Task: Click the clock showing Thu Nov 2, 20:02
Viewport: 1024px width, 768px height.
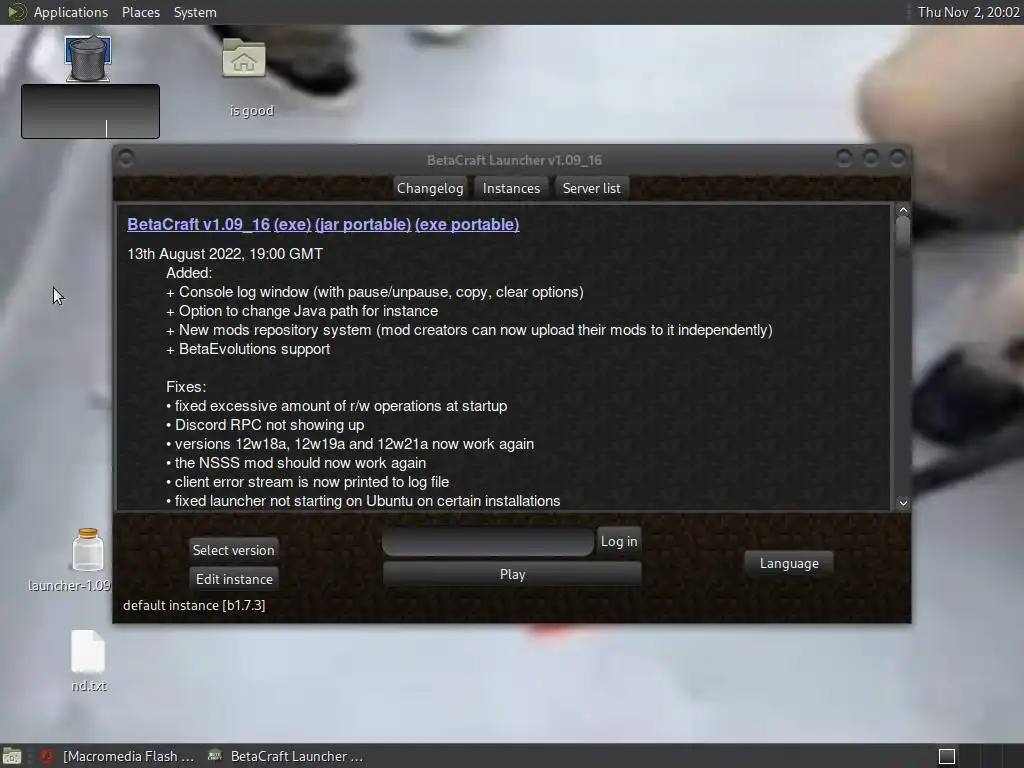Action: (x=968, y=12)
